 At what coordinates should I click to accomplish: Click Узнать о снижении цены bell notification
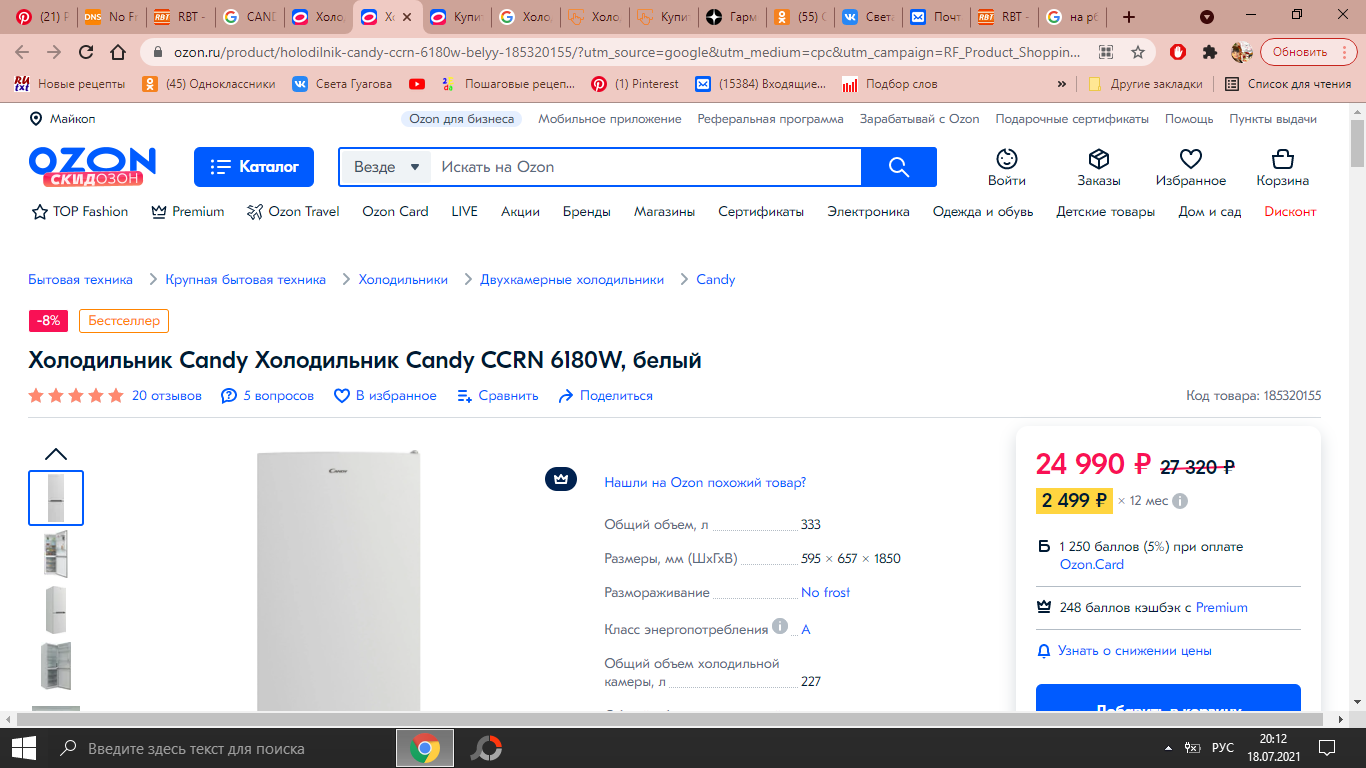[x=1124, y=651]
